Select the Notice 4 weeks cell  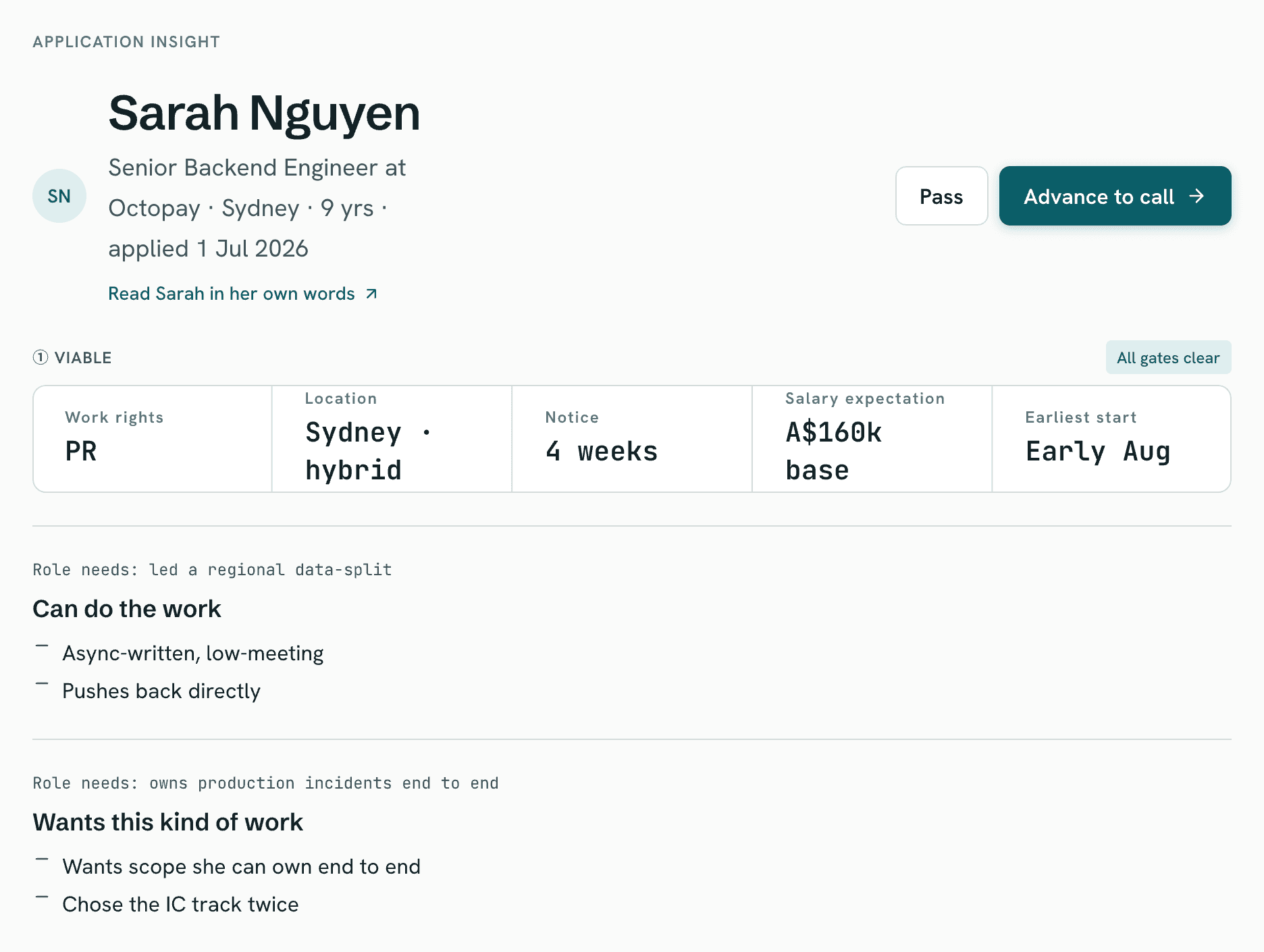tap(632, 439)
